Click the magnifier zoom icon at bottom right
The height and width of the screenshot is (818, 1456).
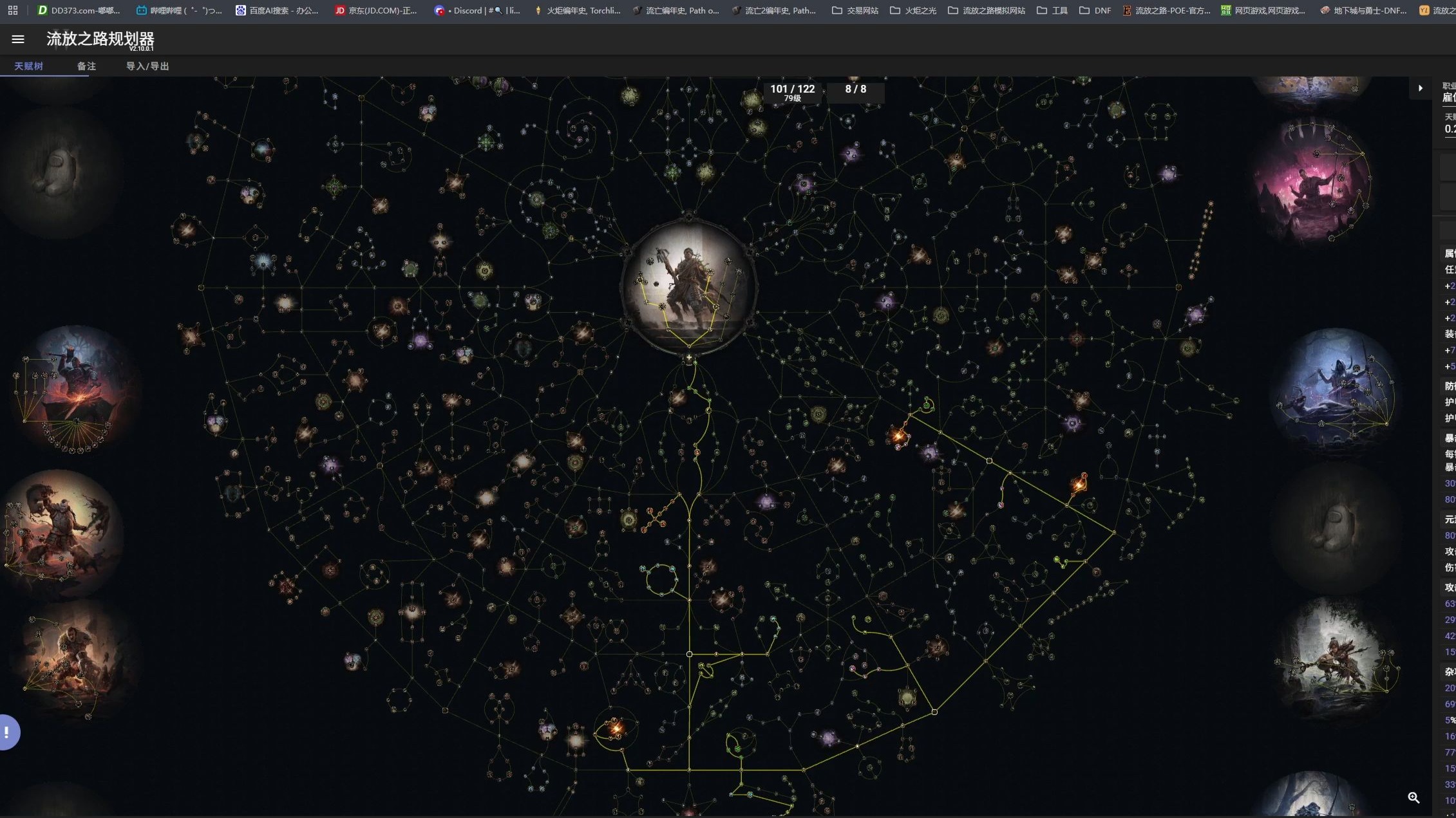click(1413, 797)
